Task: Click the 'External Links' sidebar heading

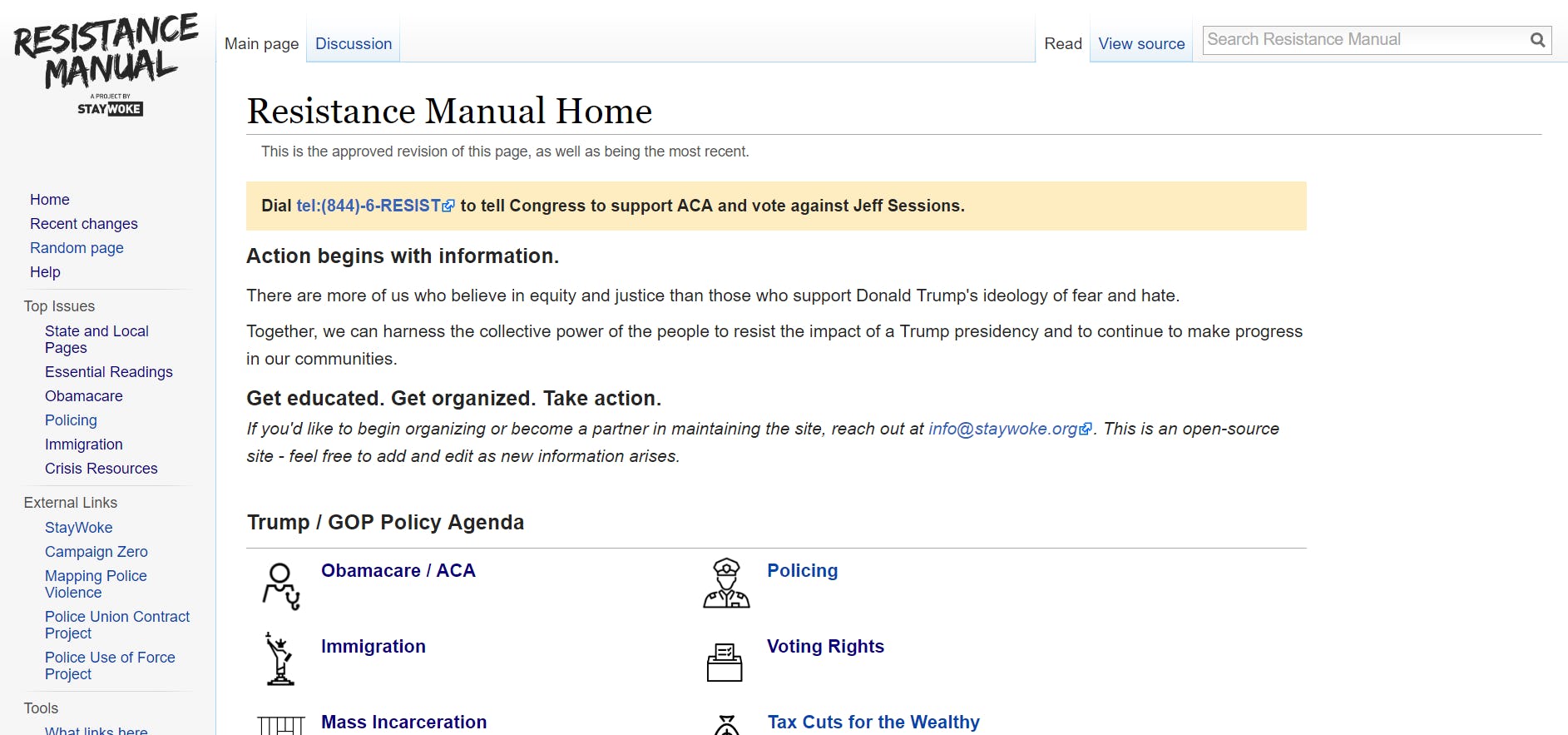Action: tap(71, 503)
